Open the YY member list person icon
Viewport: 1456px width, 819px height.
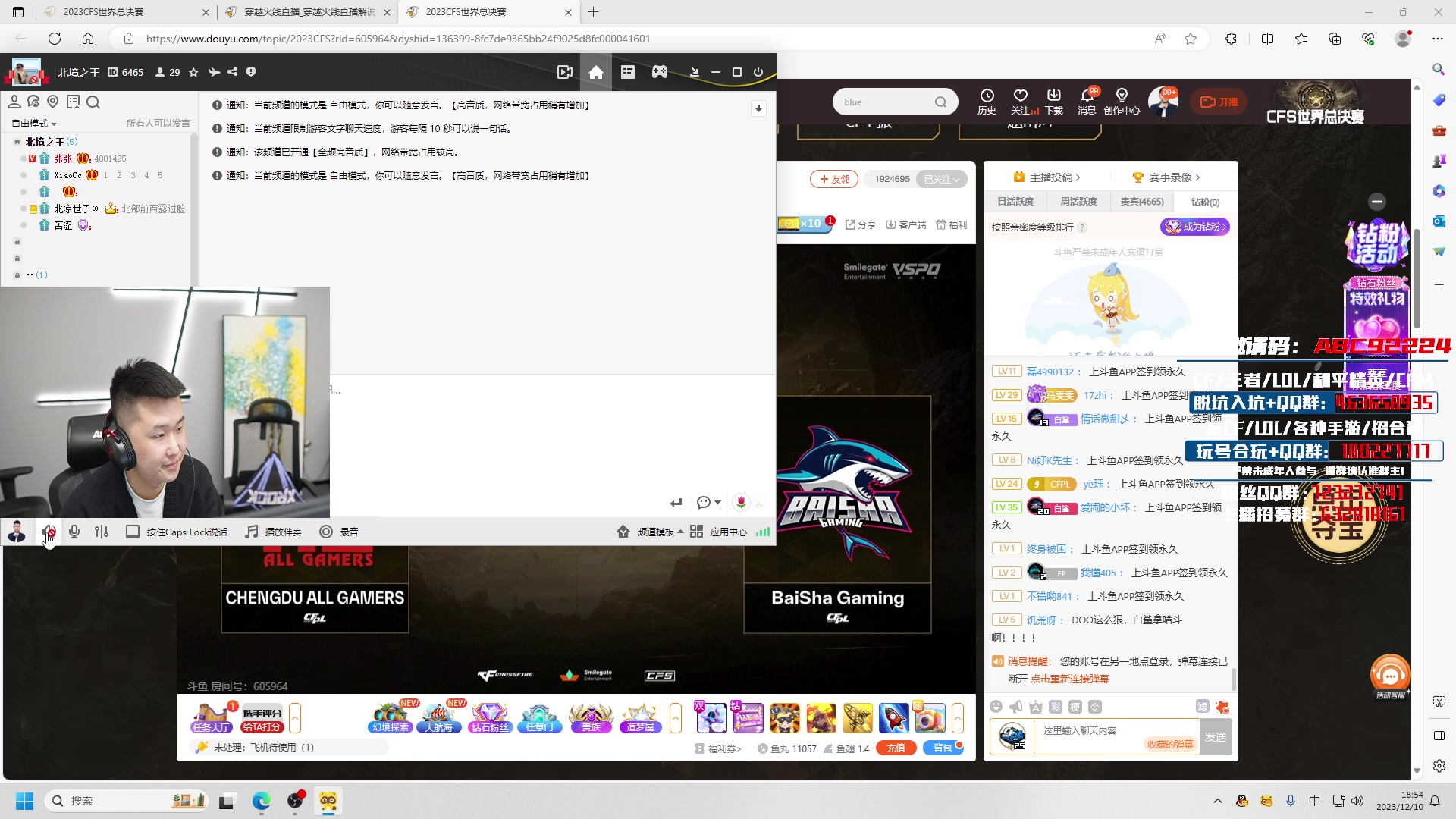[14, 102]
